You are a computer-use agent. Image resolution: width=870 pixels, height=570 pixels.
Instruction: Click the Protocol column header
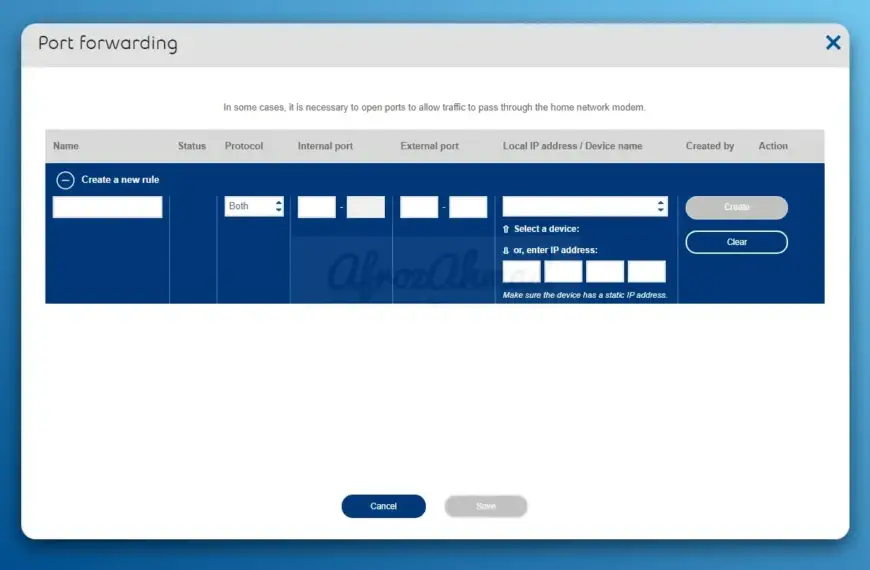point(244,146)
